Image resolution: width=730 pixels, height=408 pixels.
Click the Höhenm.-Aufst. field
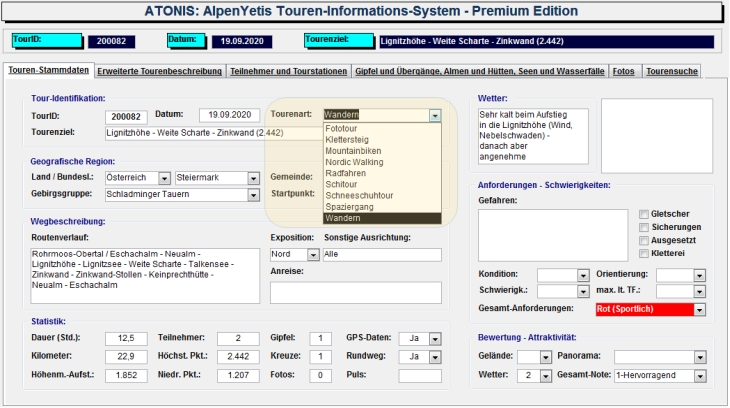[126, 375]
